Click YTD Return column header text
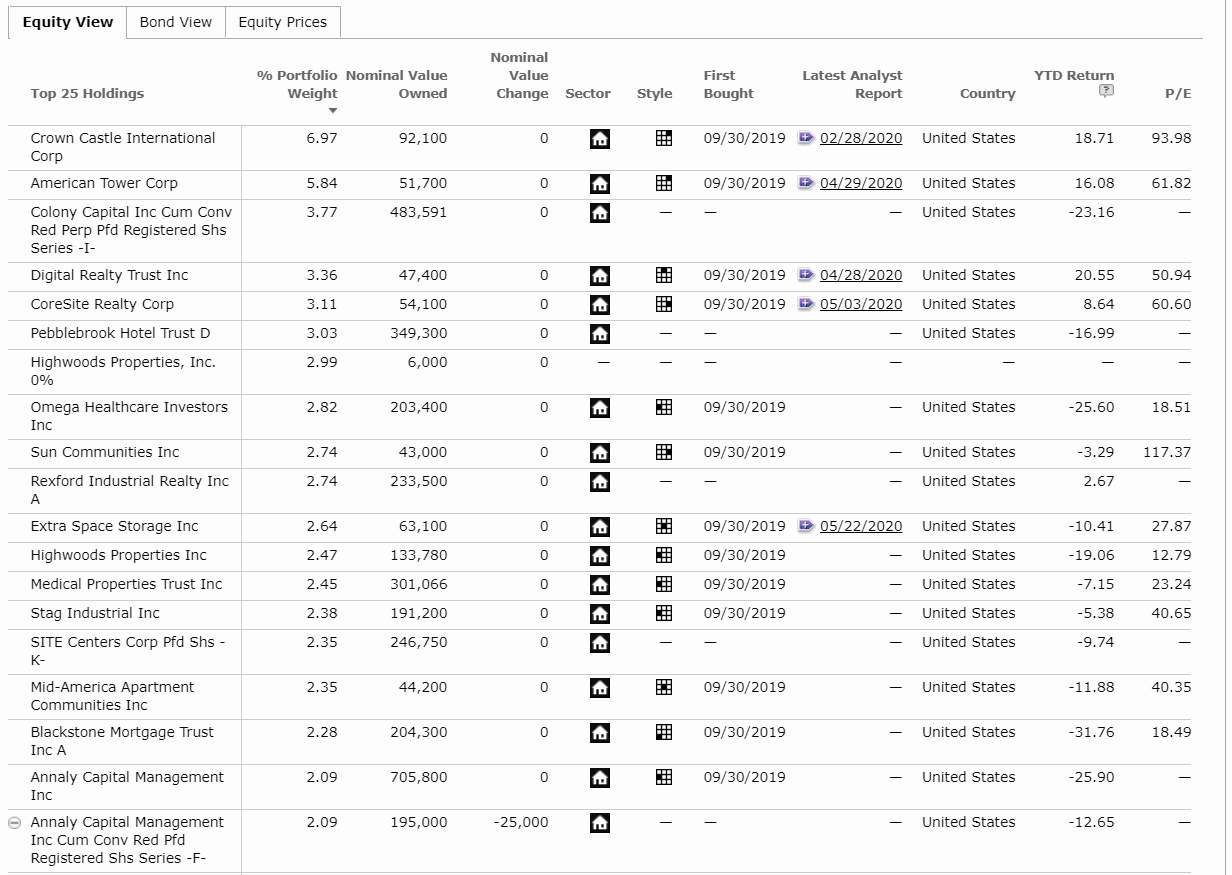 pyautogui.click(x=1074, y=75)
